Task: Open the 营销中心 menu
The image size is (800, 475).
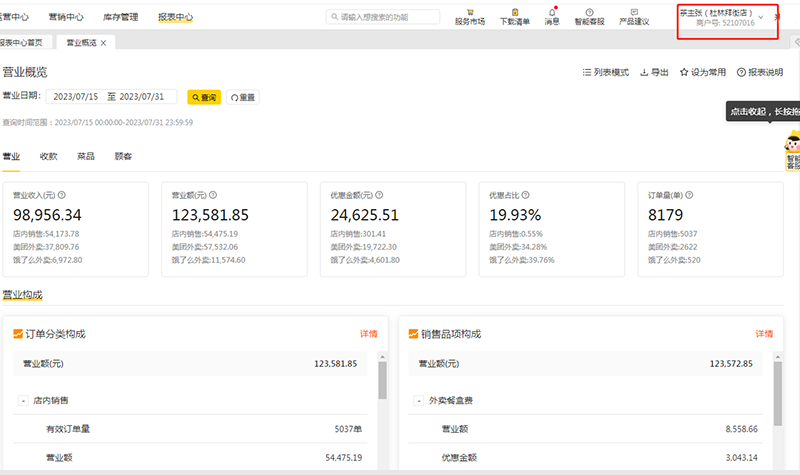Action: point(66,17)
